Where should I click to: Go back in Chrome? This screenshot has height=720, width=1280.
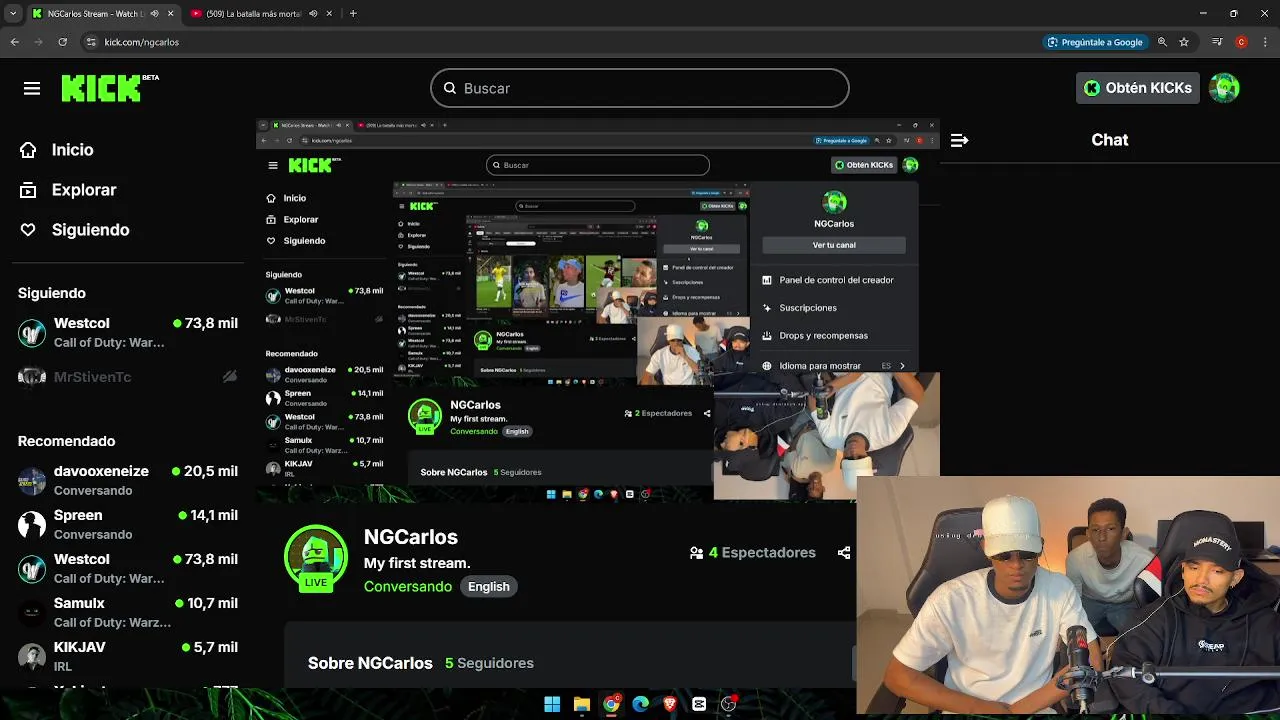[x=14, y=42]
